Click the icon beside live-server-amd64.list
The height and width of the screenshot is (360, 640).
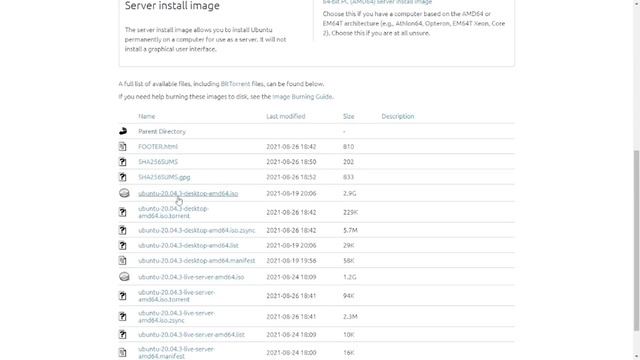(122, 334)
